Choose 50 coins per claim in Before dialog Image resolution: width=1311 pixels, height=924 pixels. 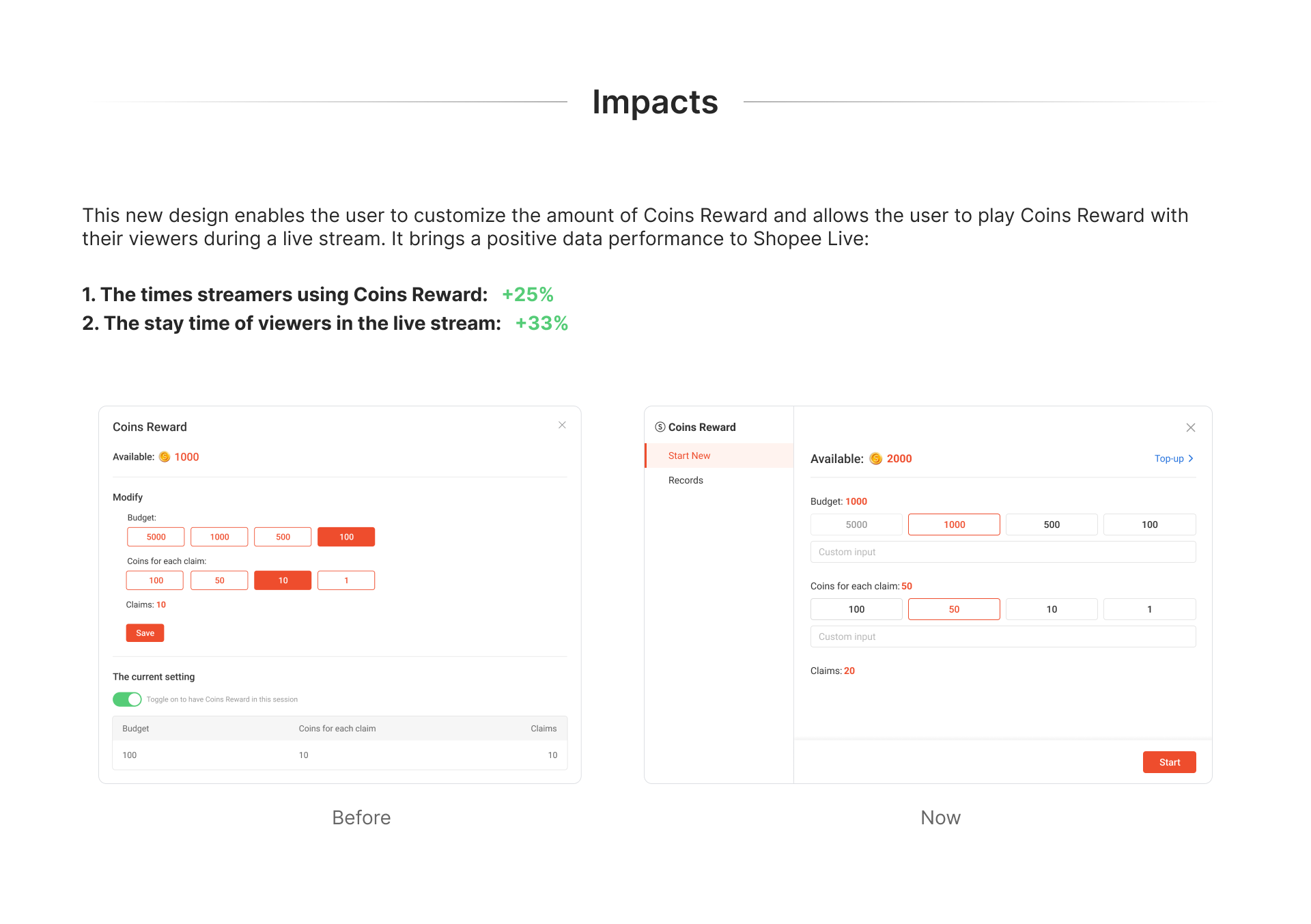click(x=219, y=580)
